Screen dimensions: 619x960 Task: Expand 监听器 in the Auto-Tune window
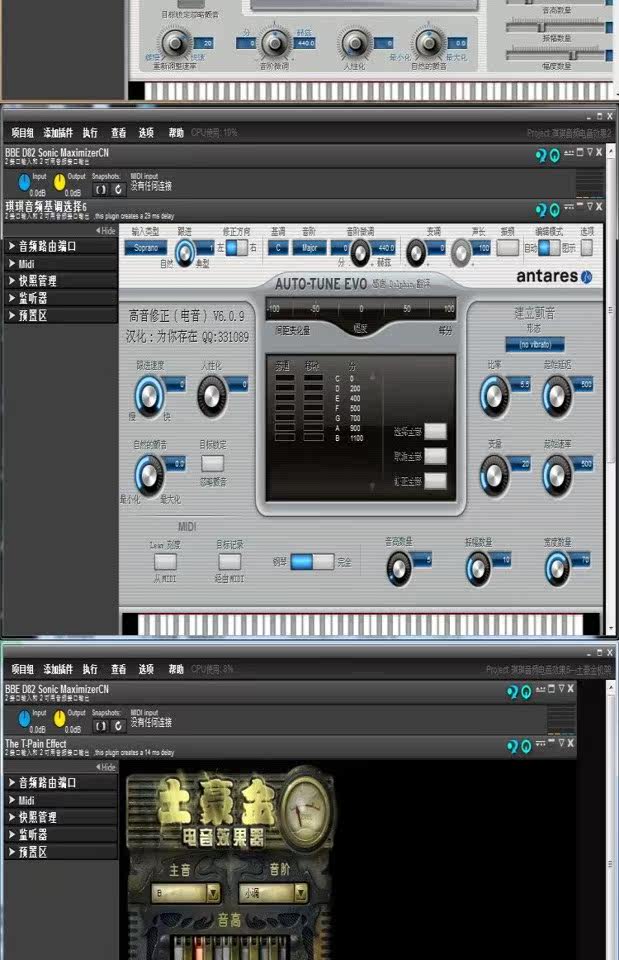(60, 298)
